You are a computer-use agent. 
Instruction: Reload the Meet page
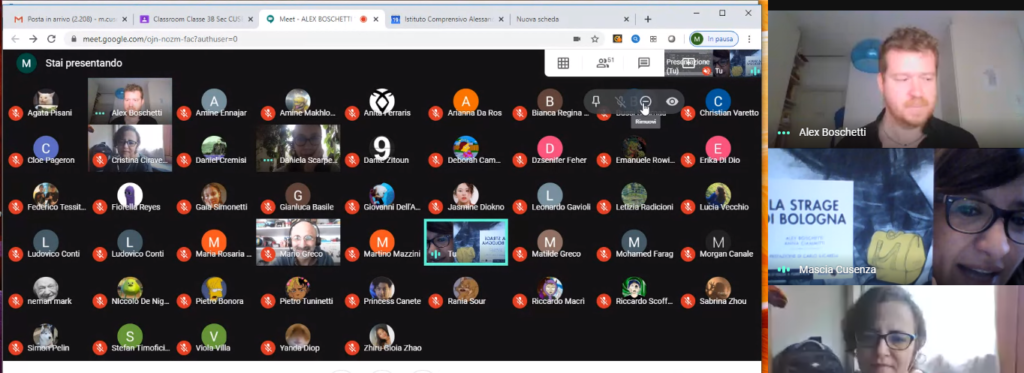coord(52,39)
